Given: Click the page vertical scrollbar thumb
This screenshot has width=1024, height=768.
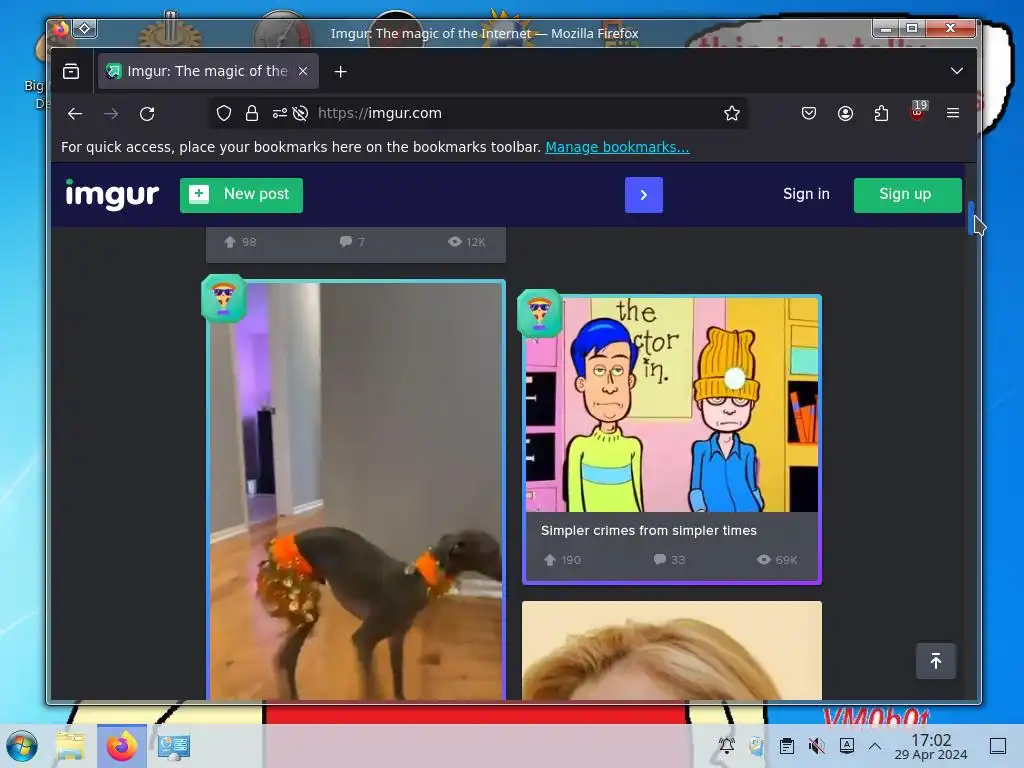Looking at the screenshot, I should [x=970, y=218].
